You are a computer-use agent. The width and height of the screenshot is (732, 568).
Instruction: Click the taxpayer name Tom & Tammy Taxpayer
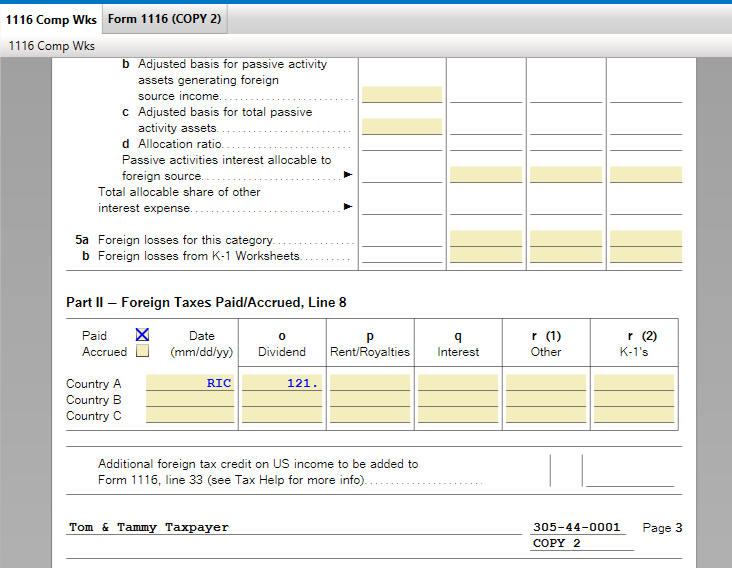pyautogui.click(x=149, y=527)
